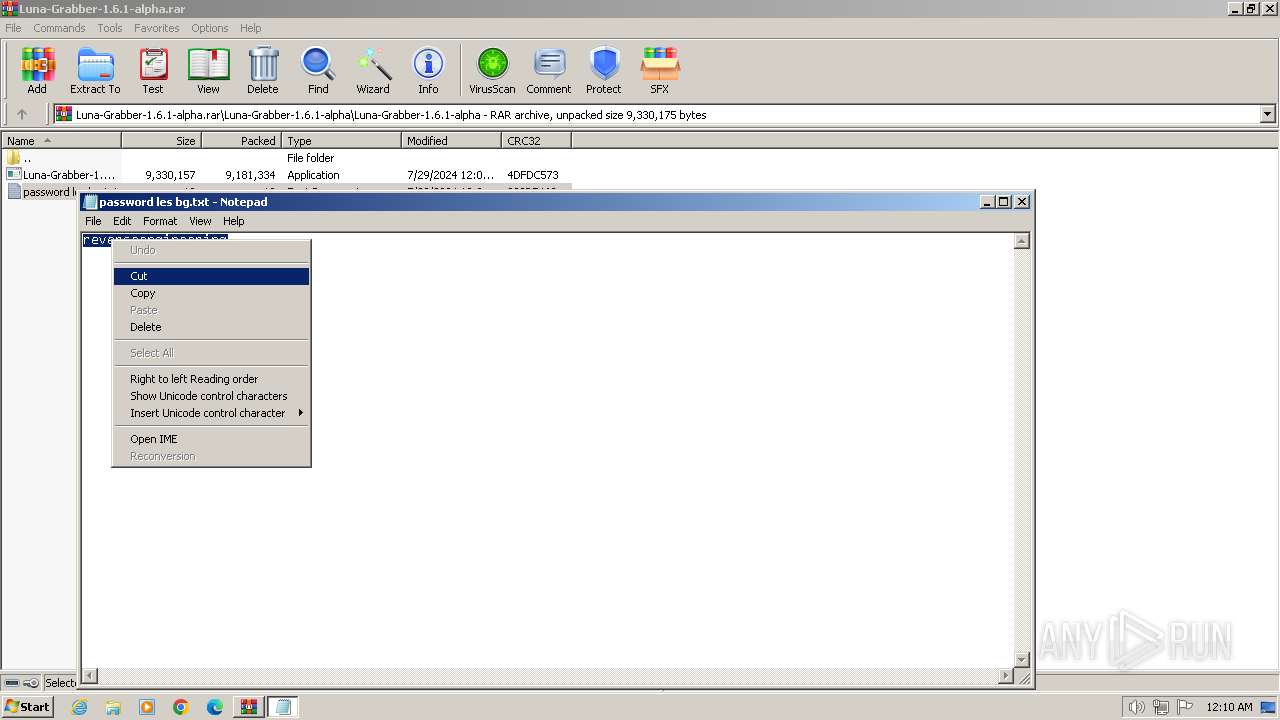This screenshot has height=720, width=1280.
Task: Switch to WinRAR taskbar button
Action: coord(248,707)
